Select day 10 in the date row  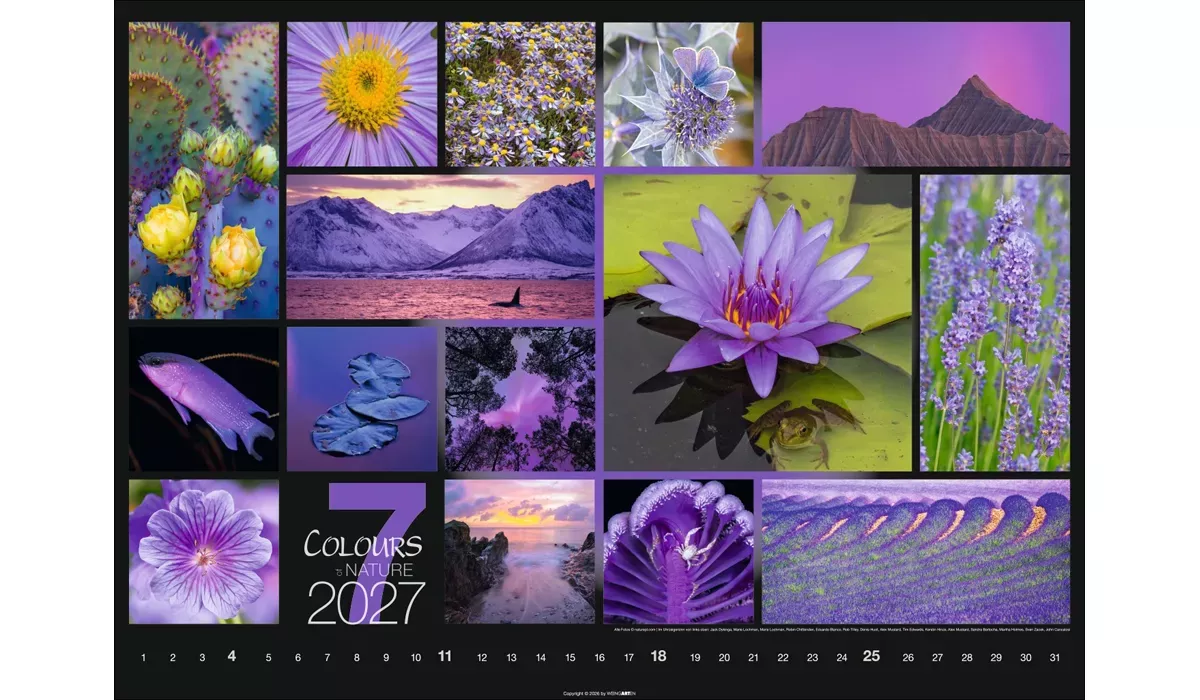[x=416, y=658]
